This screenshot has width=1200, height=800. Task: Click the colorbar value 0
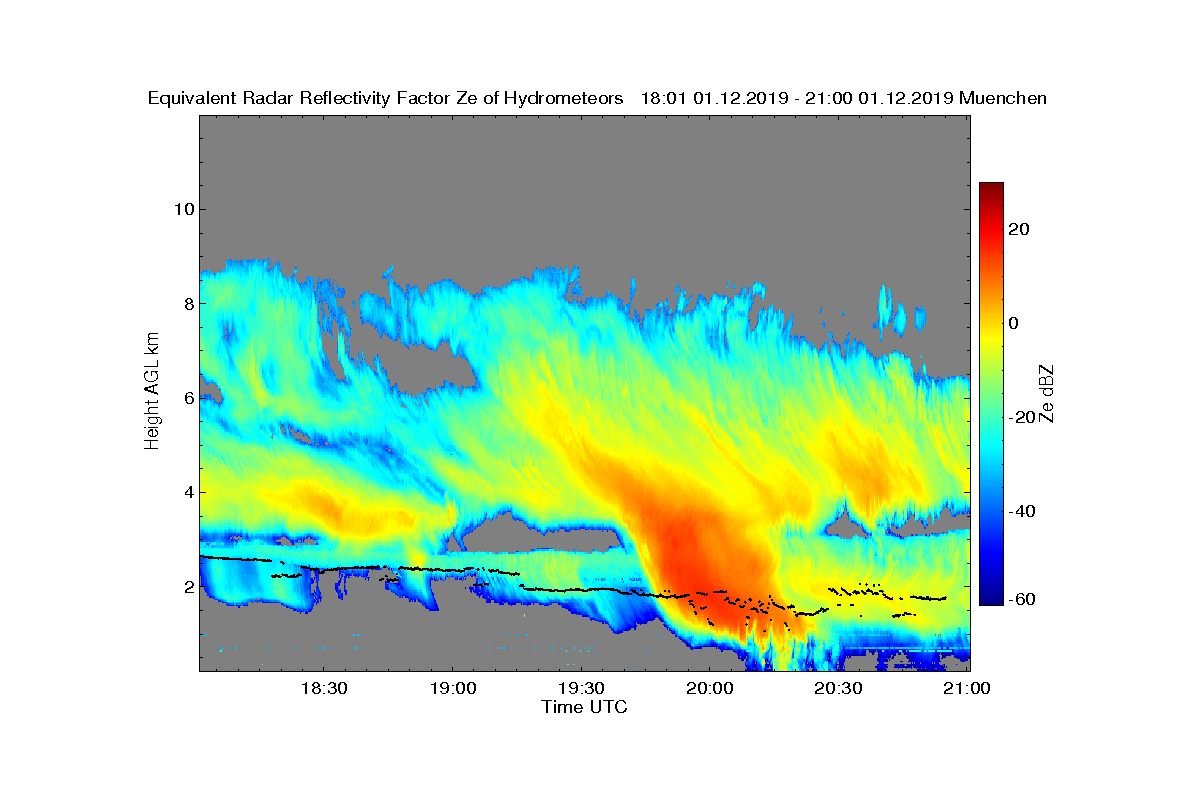1014,323
